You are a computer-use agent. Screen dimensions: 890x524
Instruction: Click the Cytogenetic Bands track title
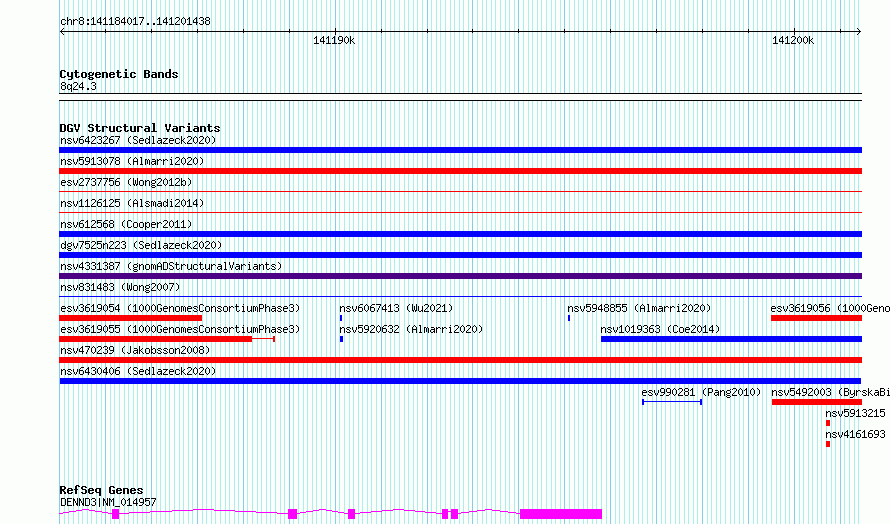pos(119,74)
